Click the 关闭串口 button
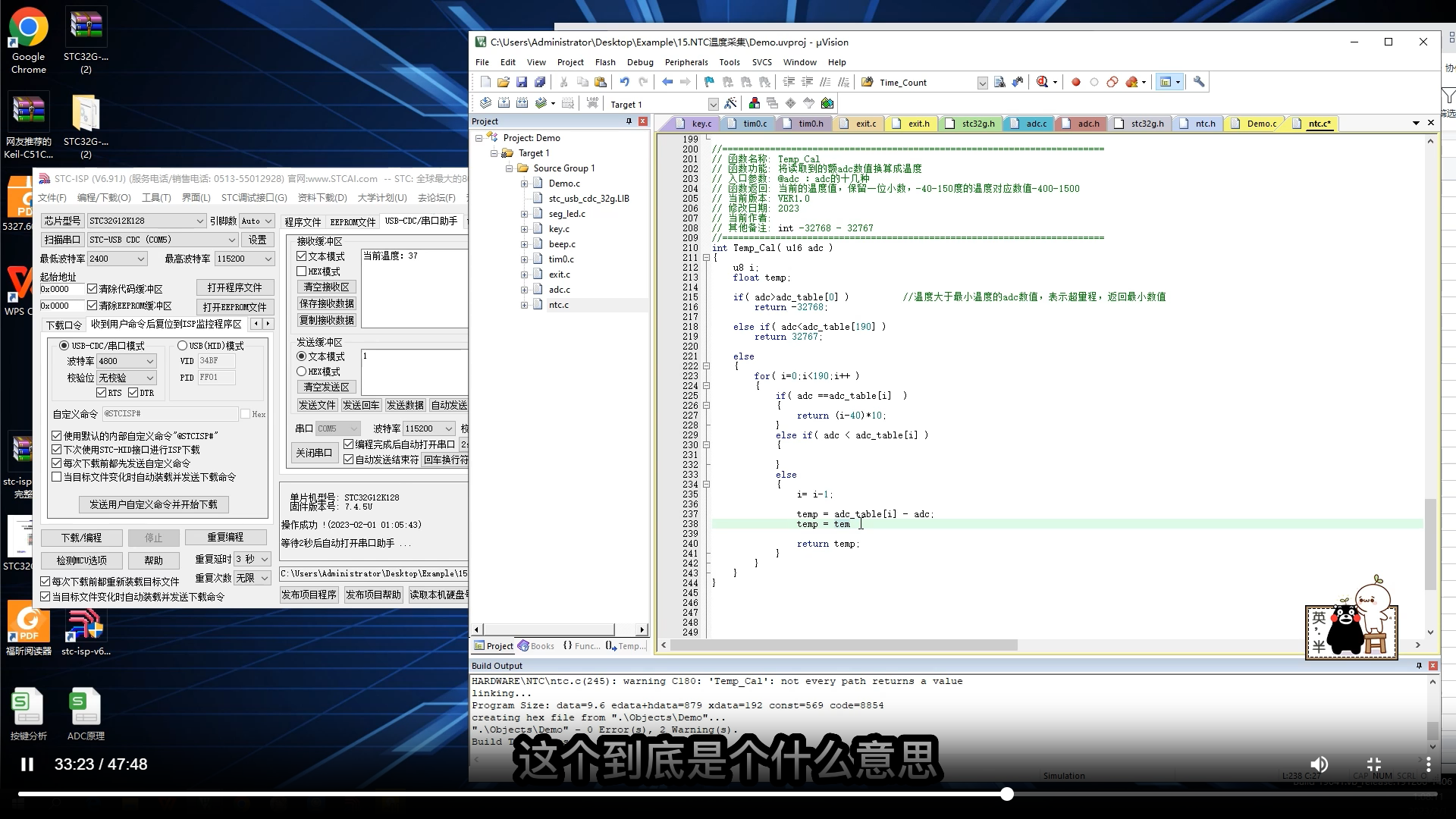 tap(314, 453)
